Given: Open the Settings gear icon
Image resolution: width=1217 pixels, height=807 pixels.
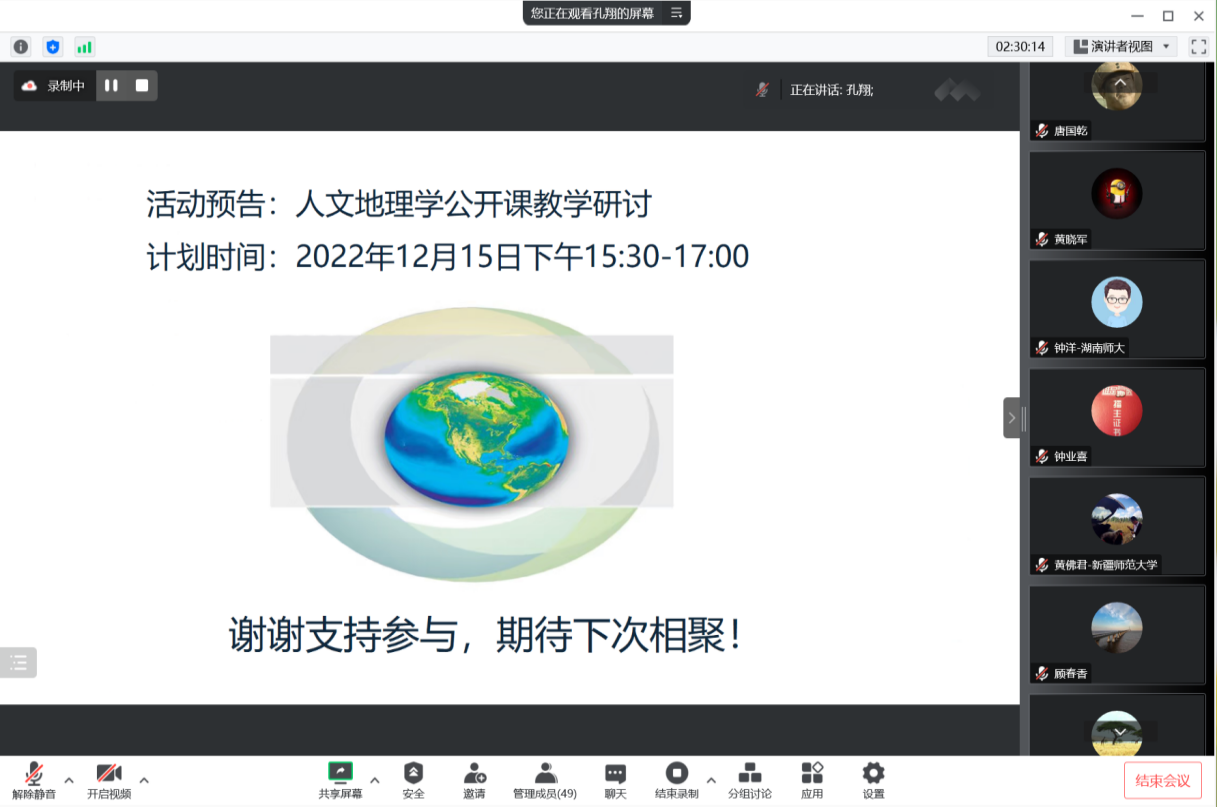Looking at the screenshot, I should pyautogui.click(x=873, y=779).
